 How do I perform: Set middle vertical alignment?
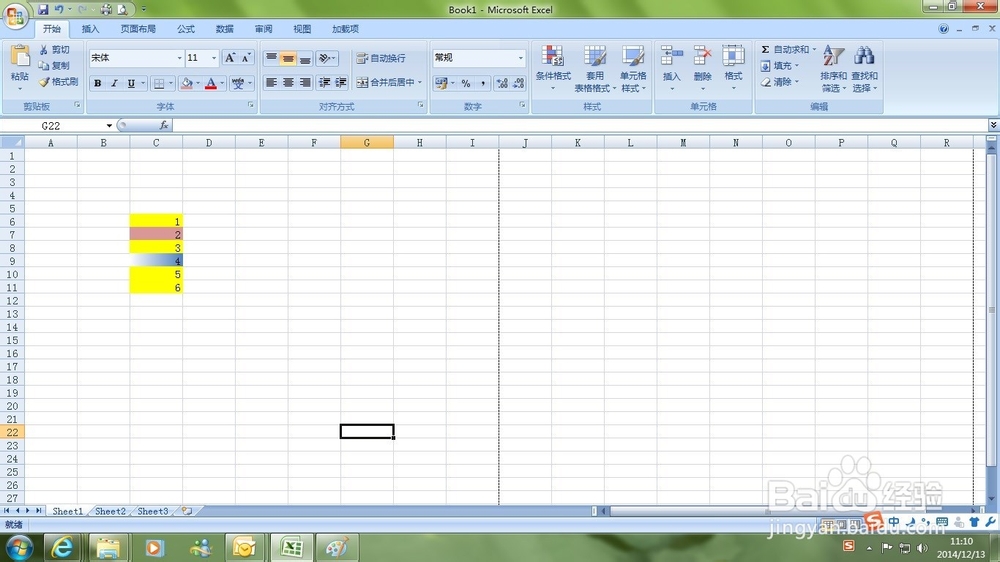tap(288, 58)
